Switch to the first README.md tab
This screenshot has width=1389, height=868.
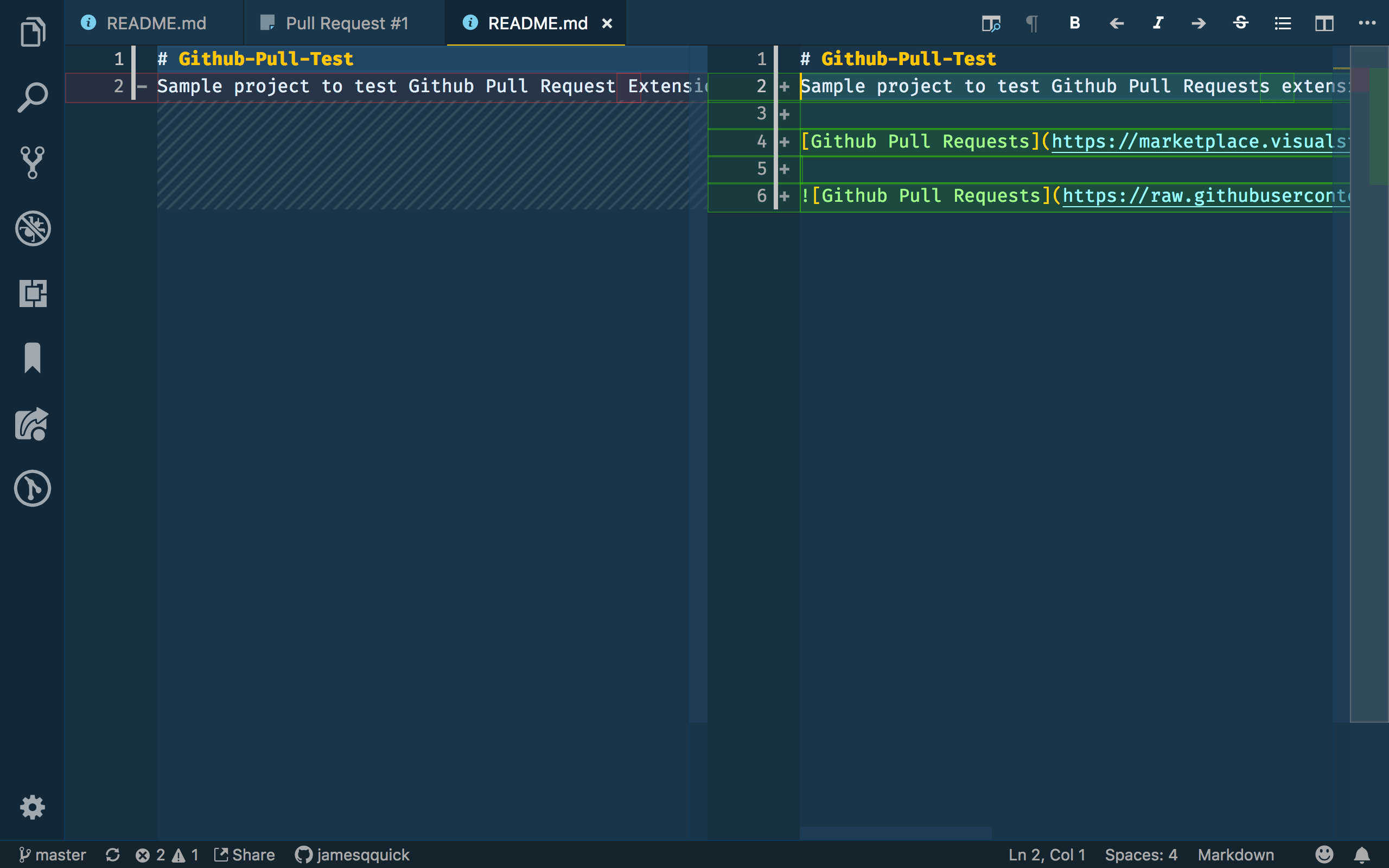(155, 23)
